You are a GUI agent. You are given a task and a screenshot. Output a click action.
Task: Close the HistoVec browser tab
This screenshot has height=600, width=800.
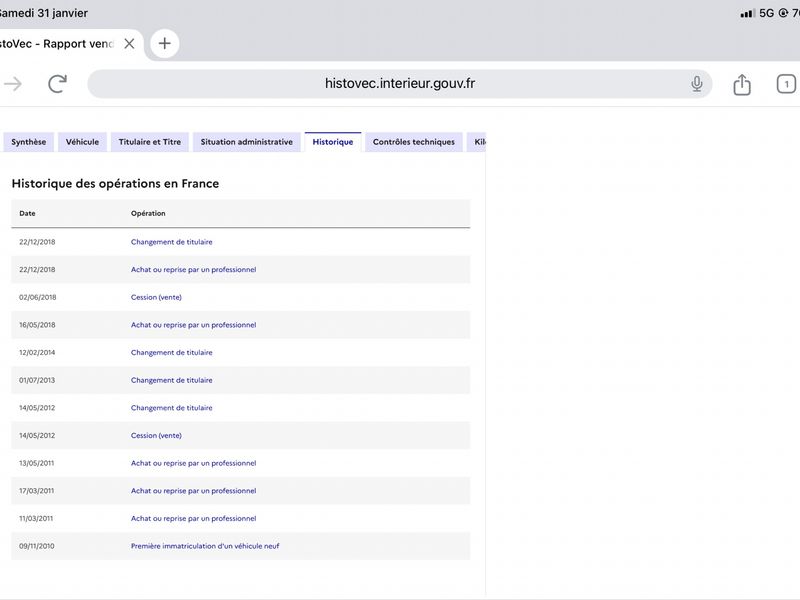[x=129, y=44]
